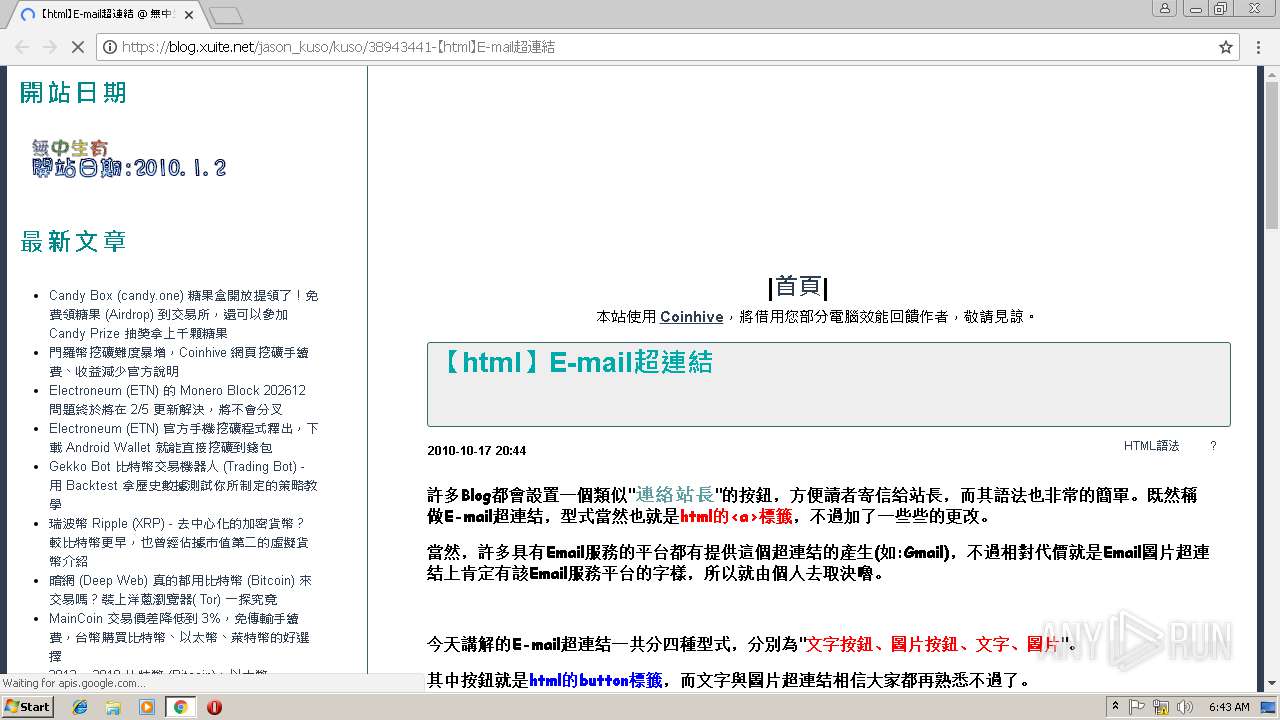Viewport: 1280px width, 720px height.
Task: Click the 最新文章 sidebar heading
Action: [x=73, y=242]
